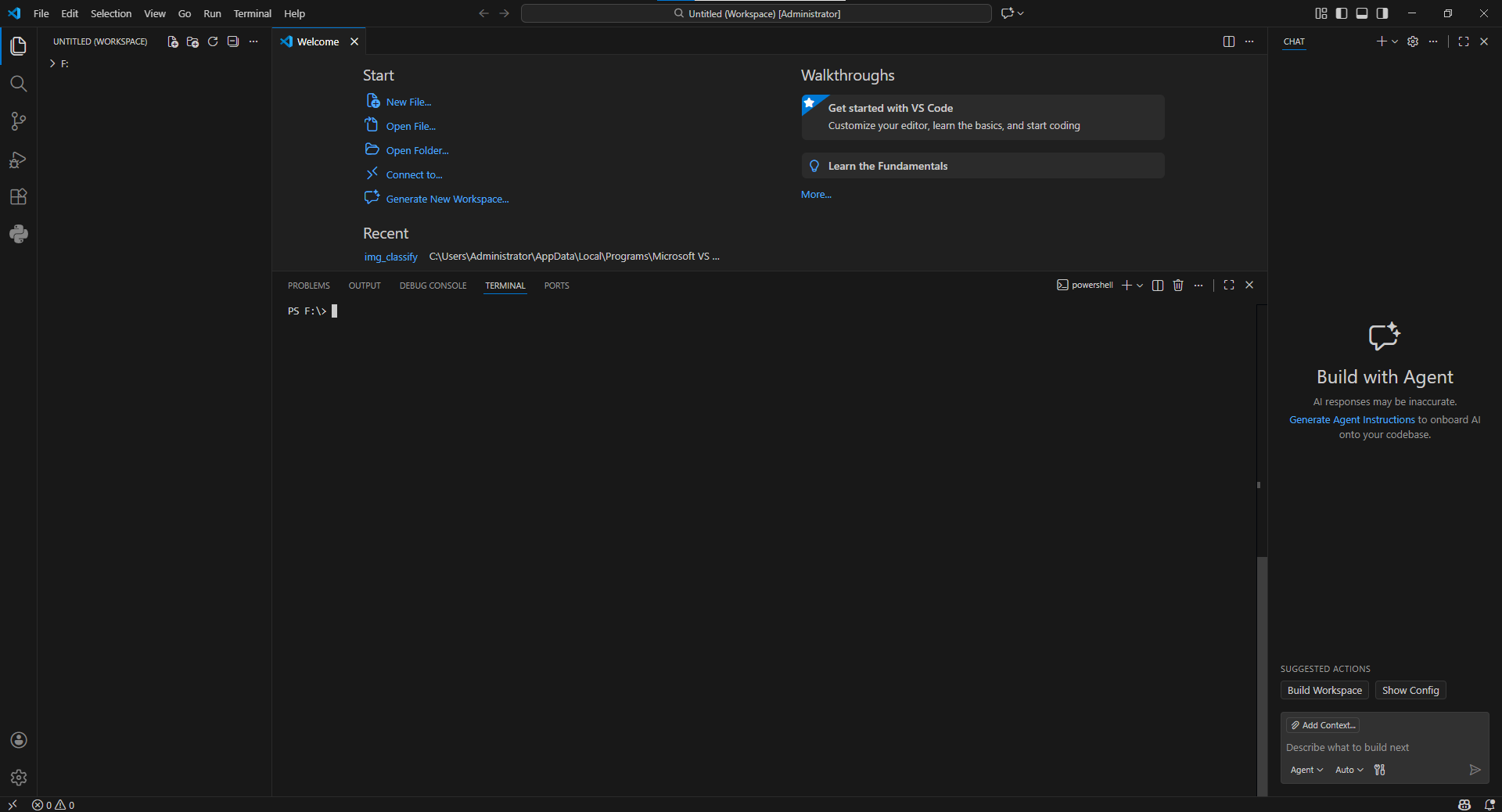Split the Welcome editor to the right
The height and width of the screenshot is (812, 1502).
point(1229,41)
